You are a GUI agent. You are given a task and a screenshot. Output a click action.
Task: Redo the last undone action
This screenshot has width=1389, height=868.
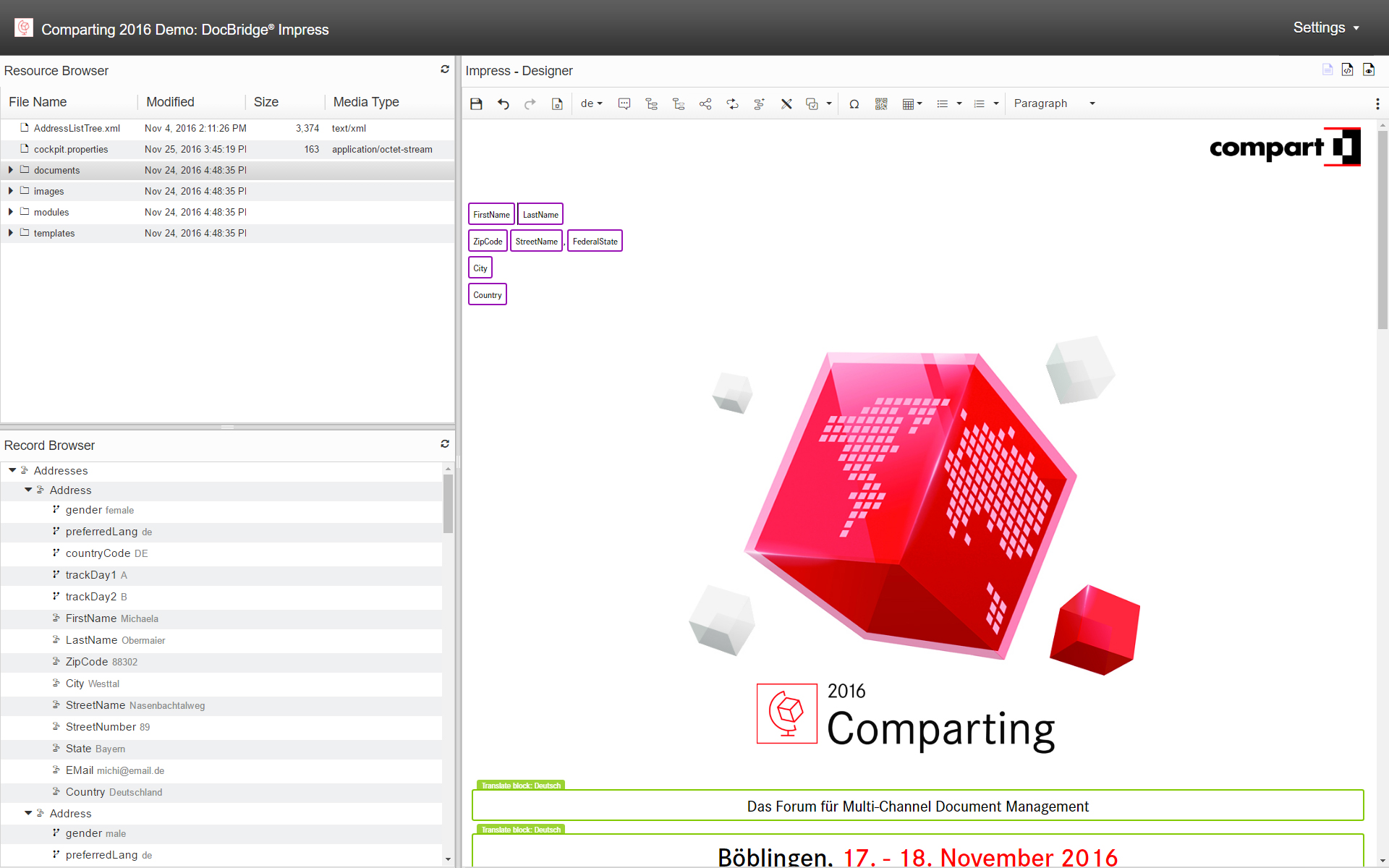pos(530,103)
